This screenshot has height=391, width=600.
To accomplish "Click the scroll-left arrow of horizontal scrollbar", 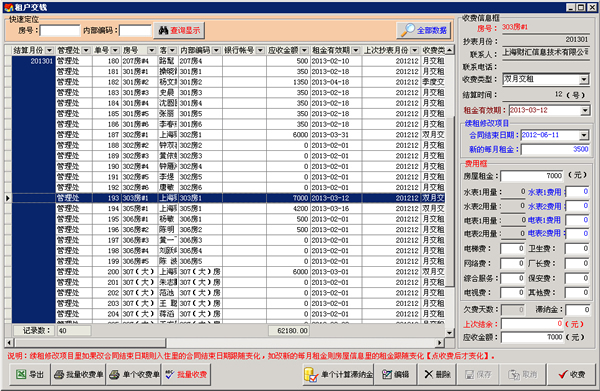I will [x=9, y=342].
